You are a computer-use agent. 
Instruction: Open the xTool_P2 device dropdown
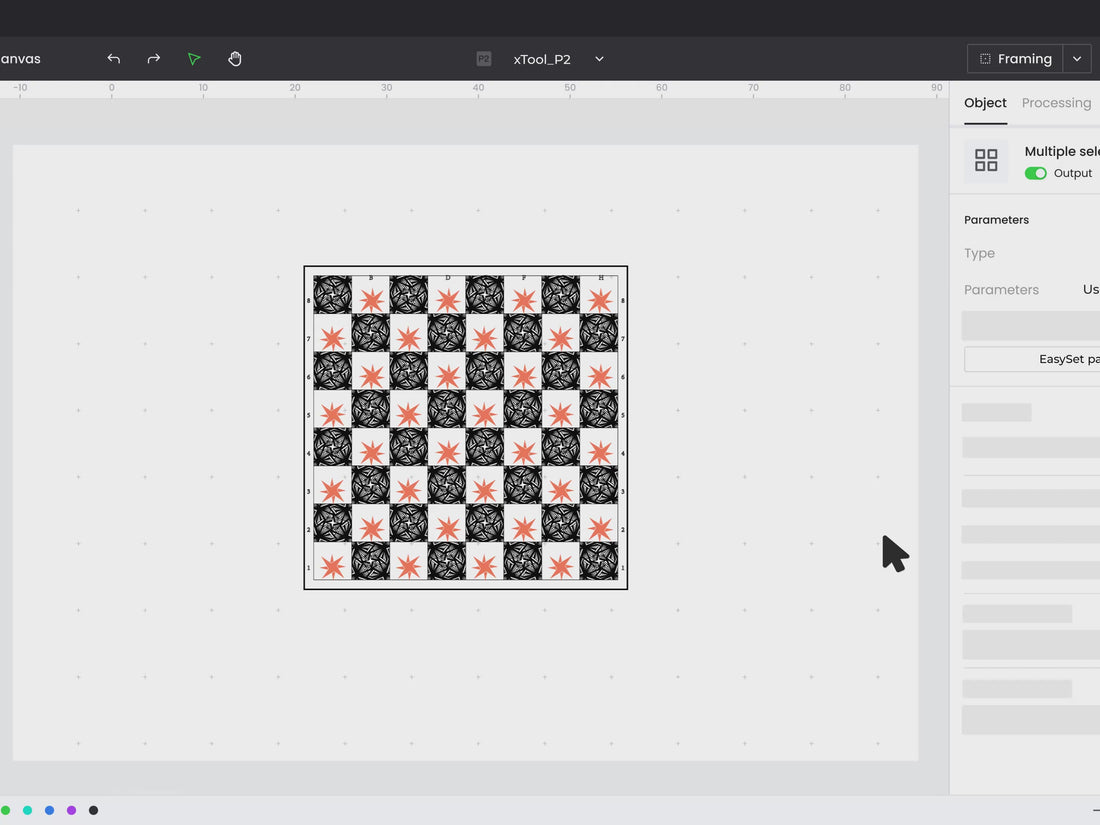click(x=599, y=59)
